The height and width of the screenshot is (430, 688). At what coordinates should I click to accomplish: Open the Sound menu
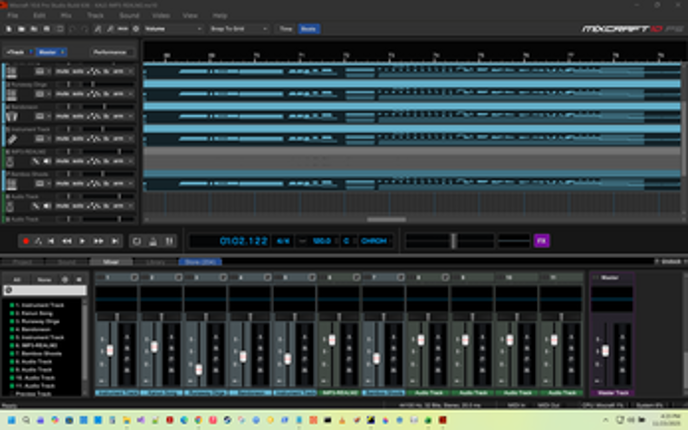tap(128, 16)
